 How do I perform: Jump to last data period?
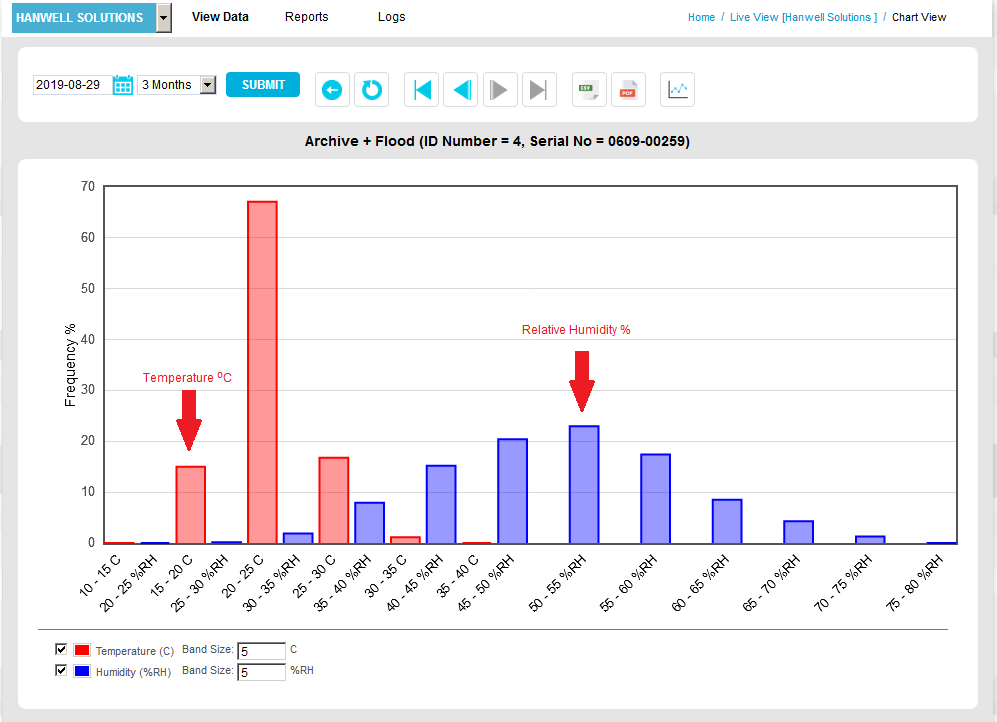pos(539,90)
